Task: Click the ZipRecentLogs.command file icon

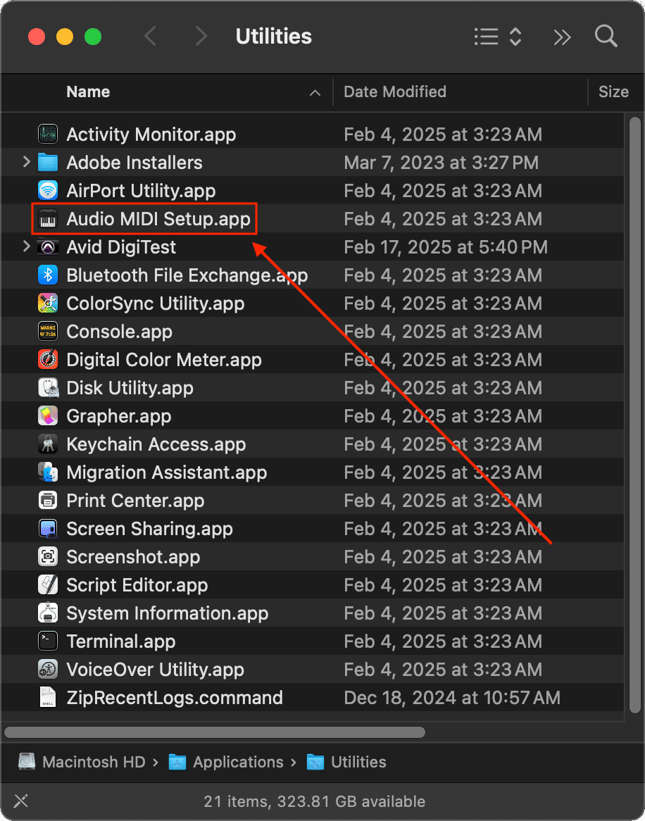Action: click(48, 698)
